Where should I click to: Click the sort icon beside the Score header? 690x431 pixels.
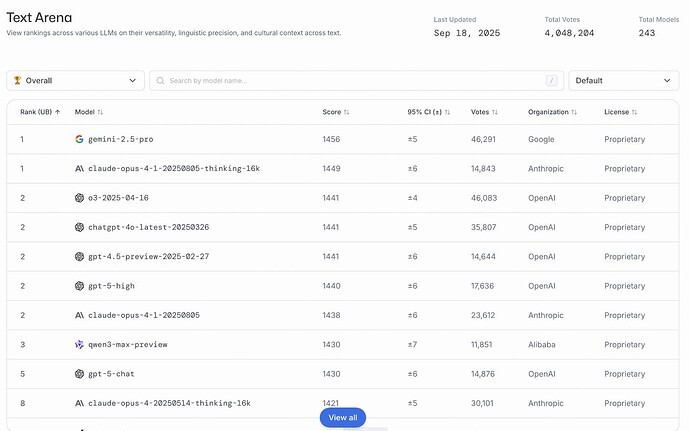click(347, 112)
